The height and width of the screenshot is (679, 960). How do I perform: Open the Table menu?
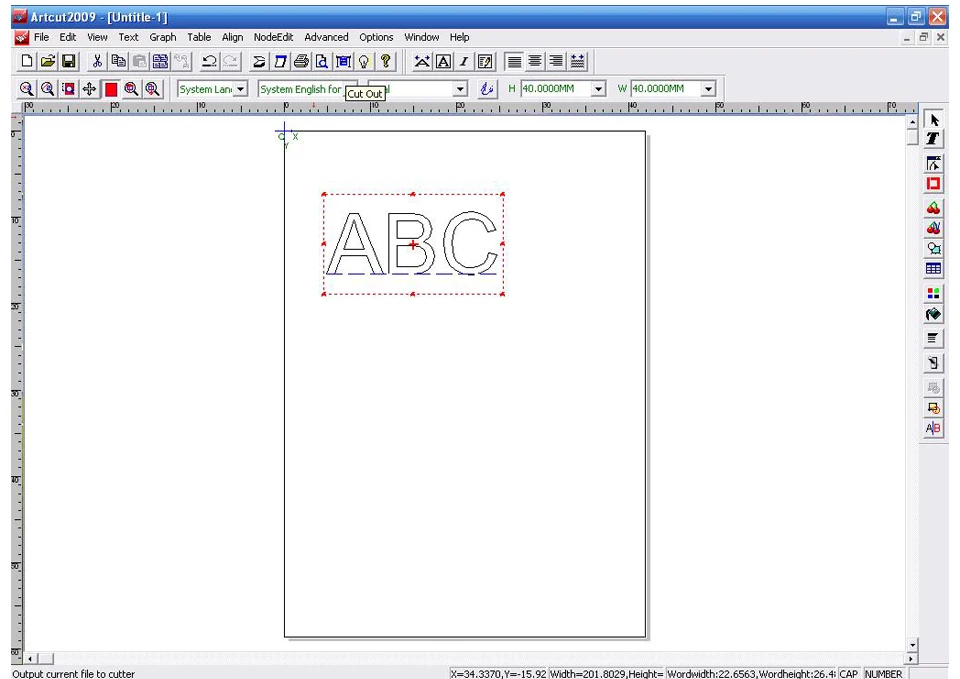pos(199,37)
